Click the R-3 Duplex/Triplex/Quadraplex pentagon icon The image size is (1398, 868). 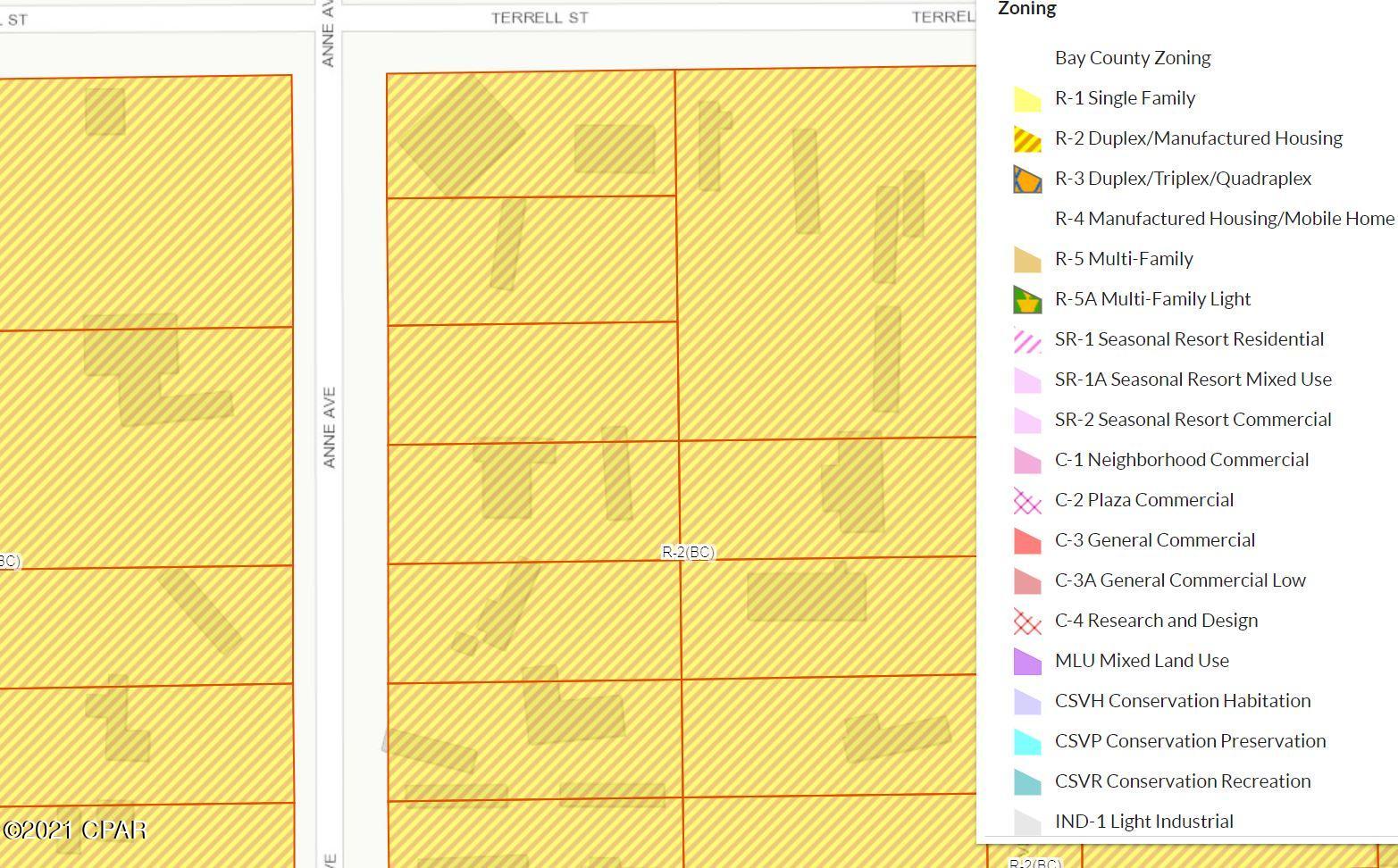click(1027, 179)
